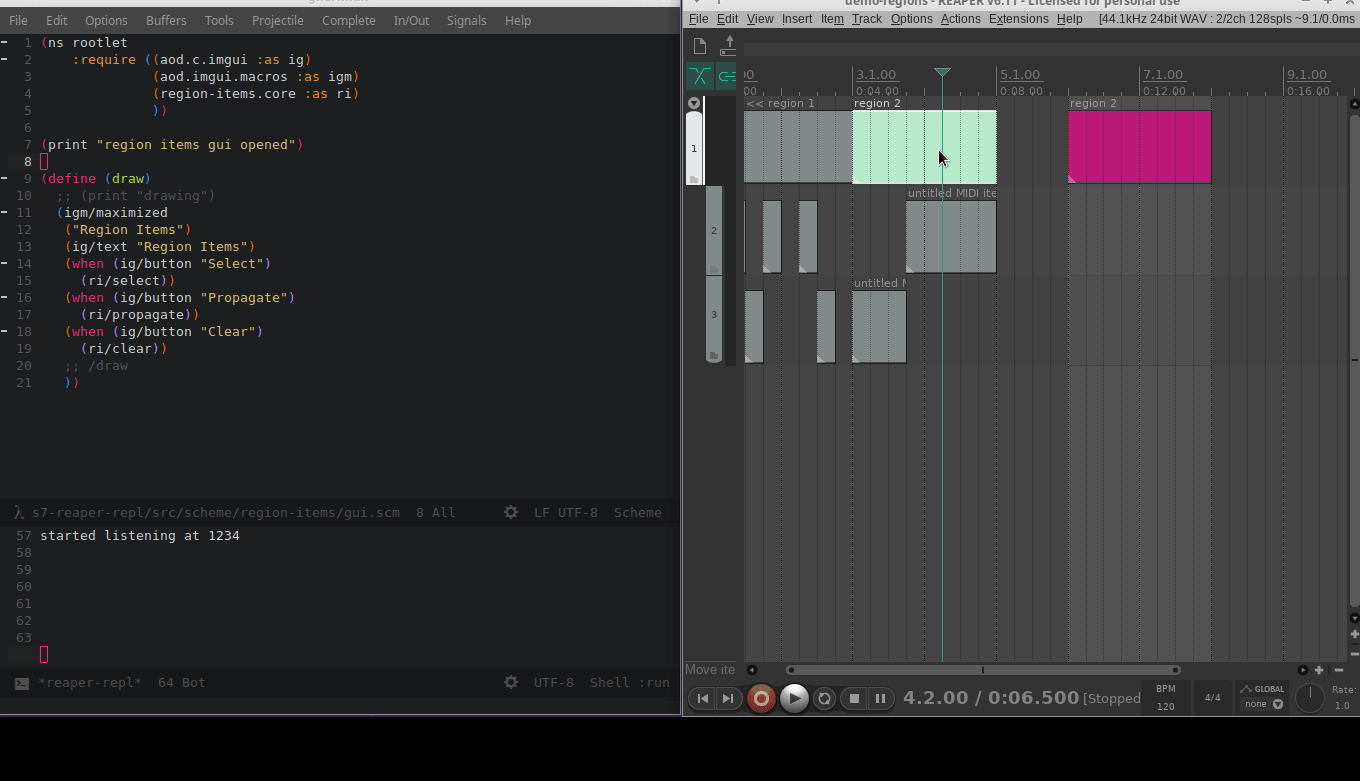Viewport: 1360px width, 781px height.
Task: Select track 1 in the track panel
Action: point(694,148)
